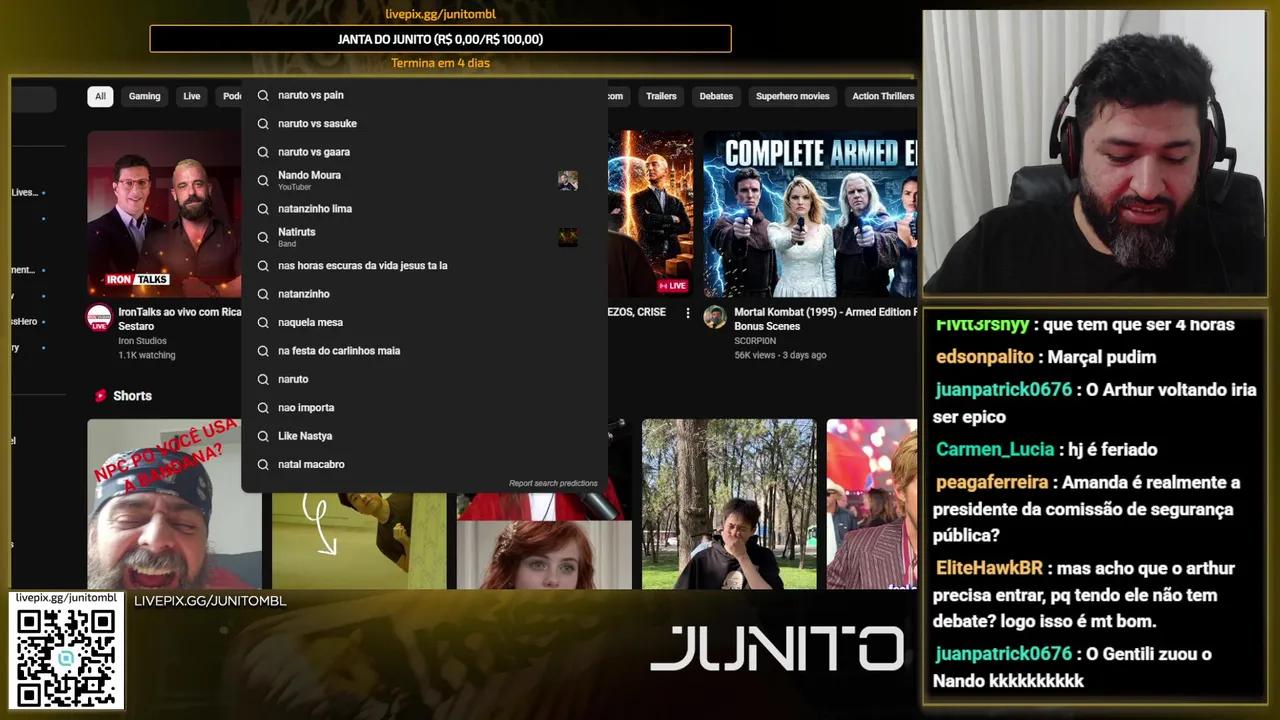
Task: Select the 'Live' filter chip
Action: click(192, 96)
